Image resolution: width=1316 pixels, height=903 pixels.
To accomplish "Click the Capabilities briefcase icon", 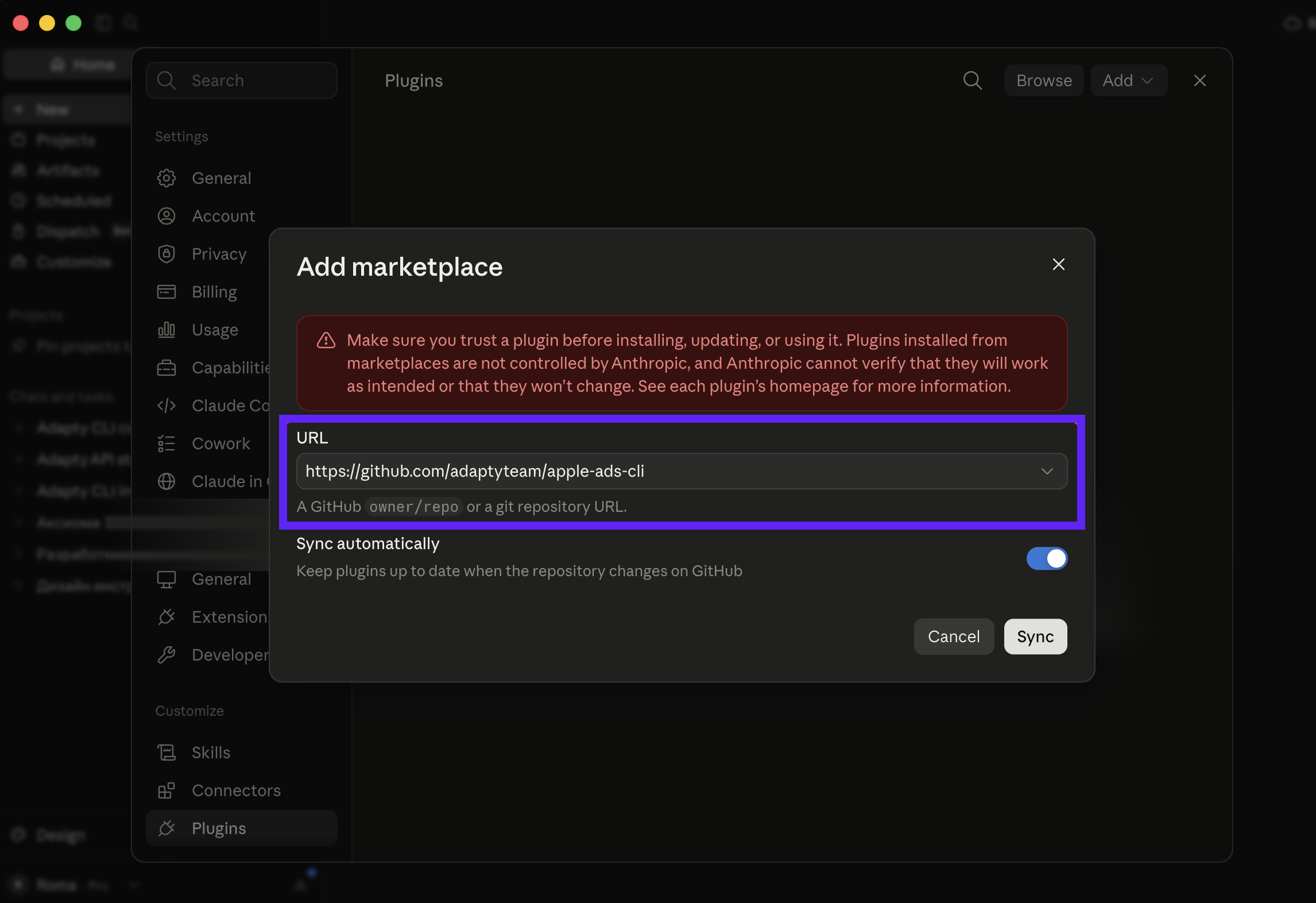I will [x=167, y=368].
